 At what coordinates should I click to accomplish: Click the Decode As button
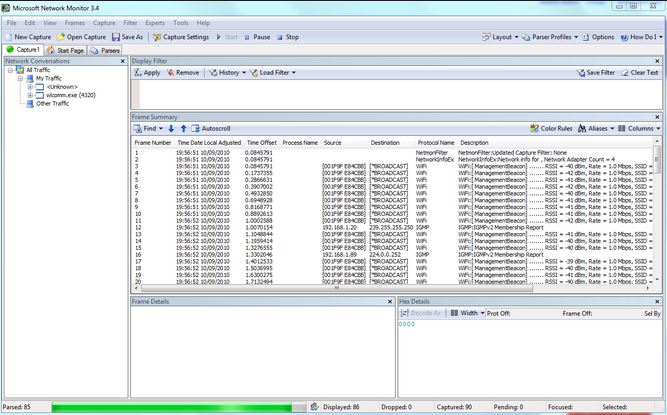point(421,313)
